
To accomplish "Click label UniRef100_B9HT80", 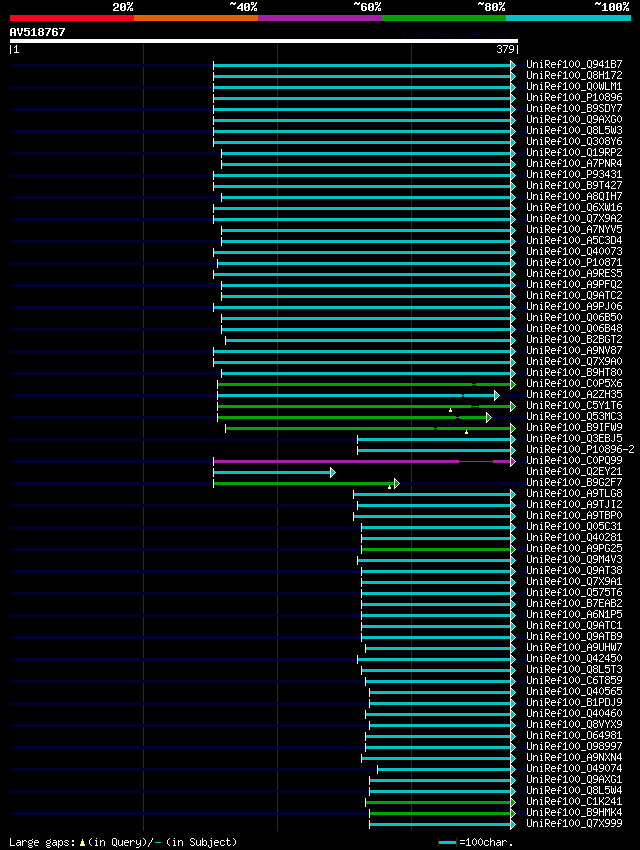I will point(574,372).
